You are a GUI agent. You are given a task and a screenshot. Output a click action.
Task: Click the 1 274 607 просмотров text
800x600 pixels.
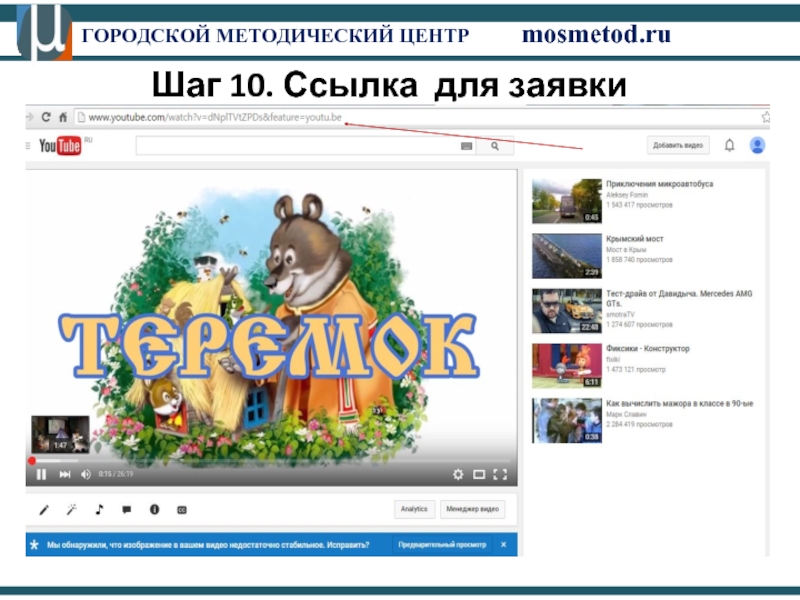tap(639, 324)
